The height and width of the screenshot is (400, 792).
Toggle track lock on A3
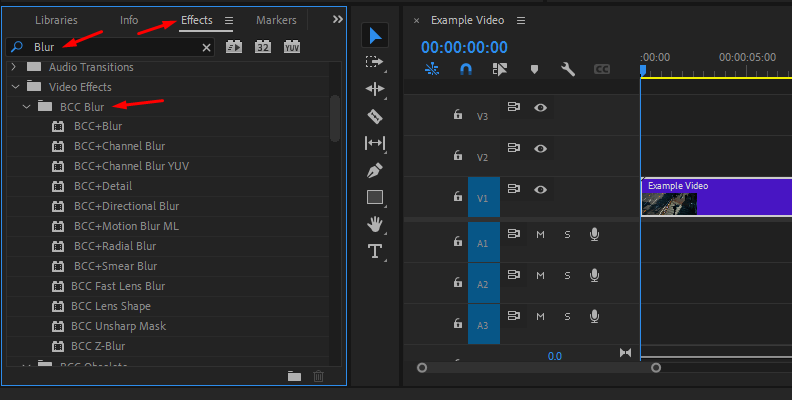click(458, 323)
